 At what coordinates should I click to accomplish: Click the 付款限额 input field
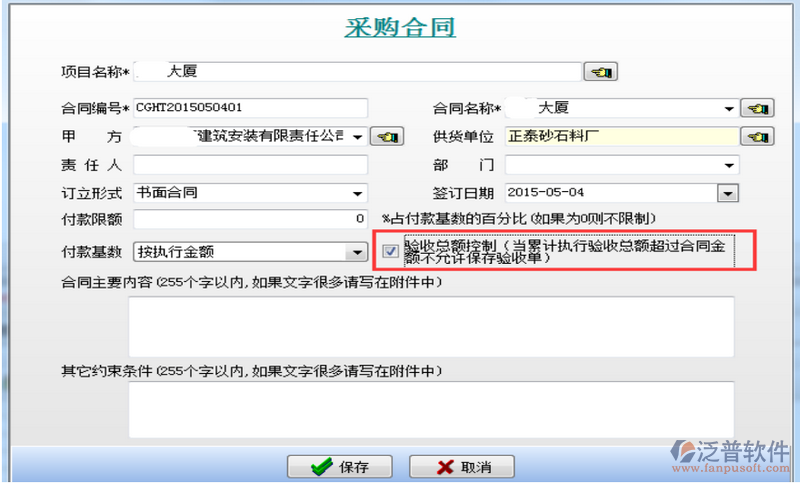(x=251, y=219)
